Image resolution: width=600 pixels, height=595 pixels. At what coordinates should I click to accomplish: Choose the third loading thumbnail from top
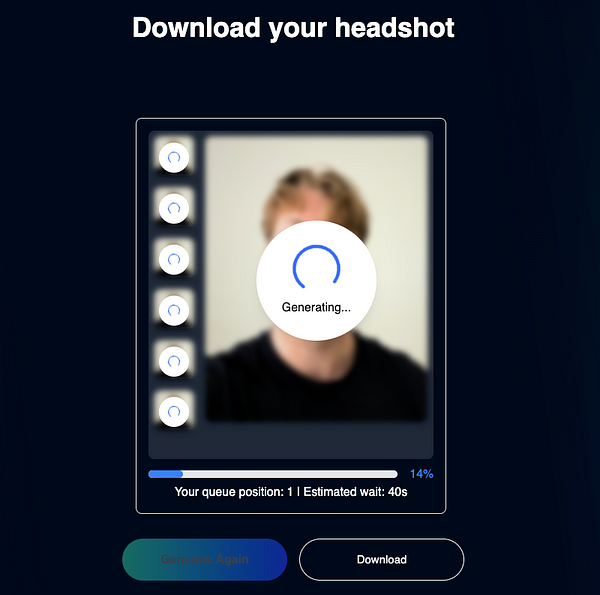coord(174,258)
